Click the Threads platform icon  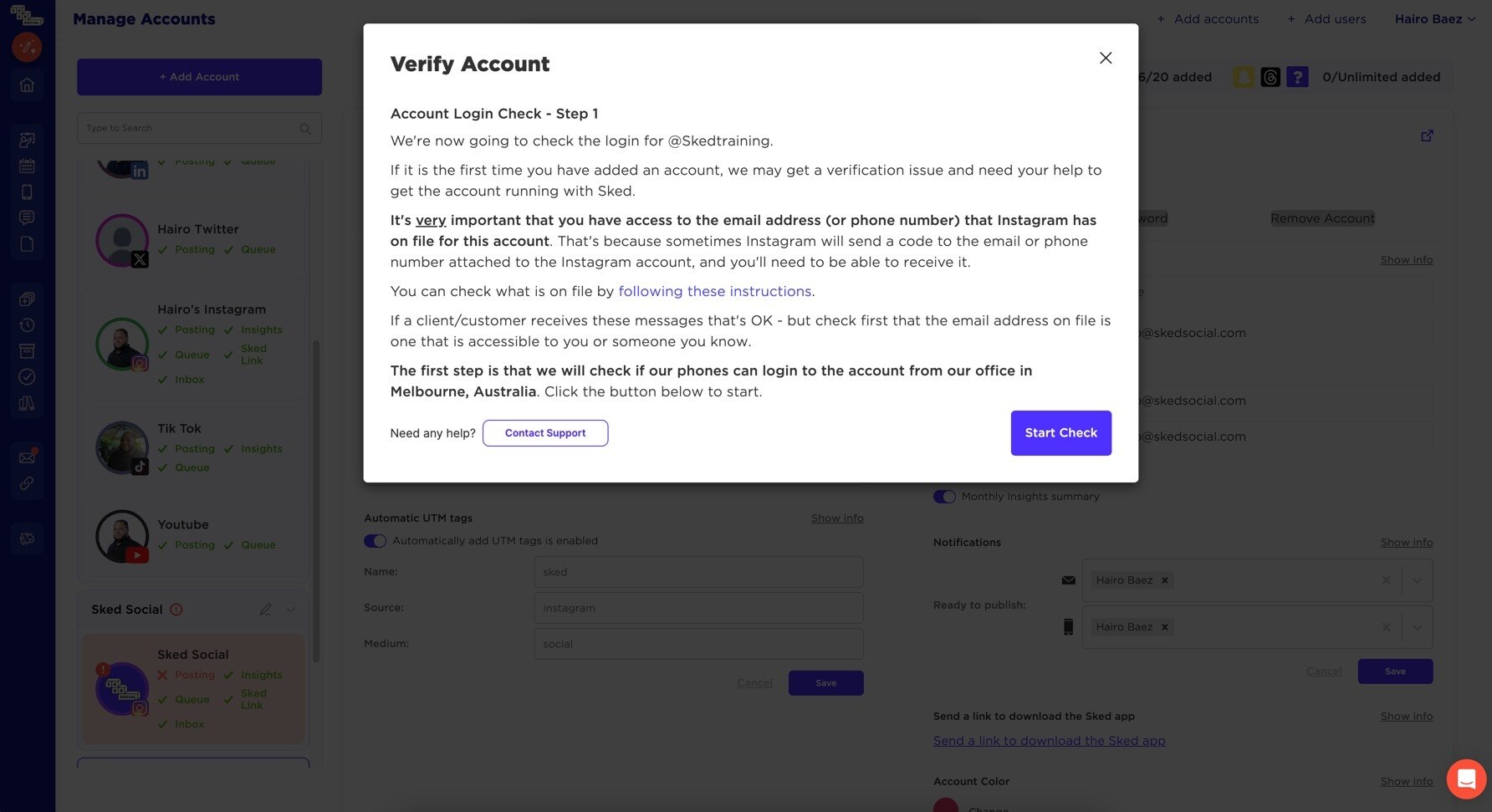pos(1270,77)
